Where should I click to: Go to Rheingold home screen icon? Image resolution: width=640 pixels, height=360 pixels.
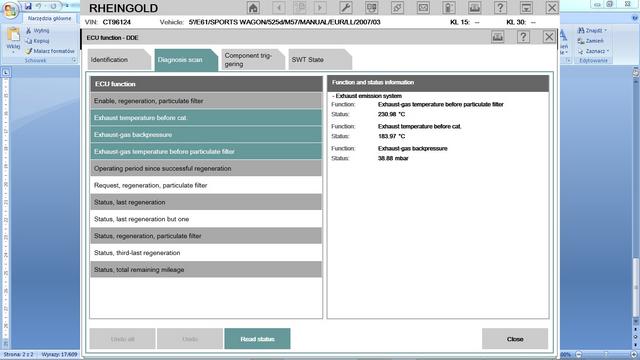point(253,8)
